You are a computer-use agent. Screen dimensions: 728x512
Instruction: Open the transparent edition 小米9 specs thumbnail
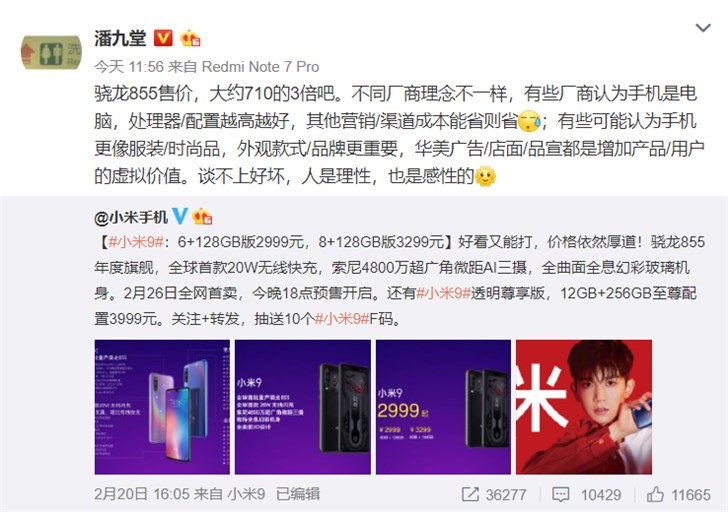pos(303,407)
